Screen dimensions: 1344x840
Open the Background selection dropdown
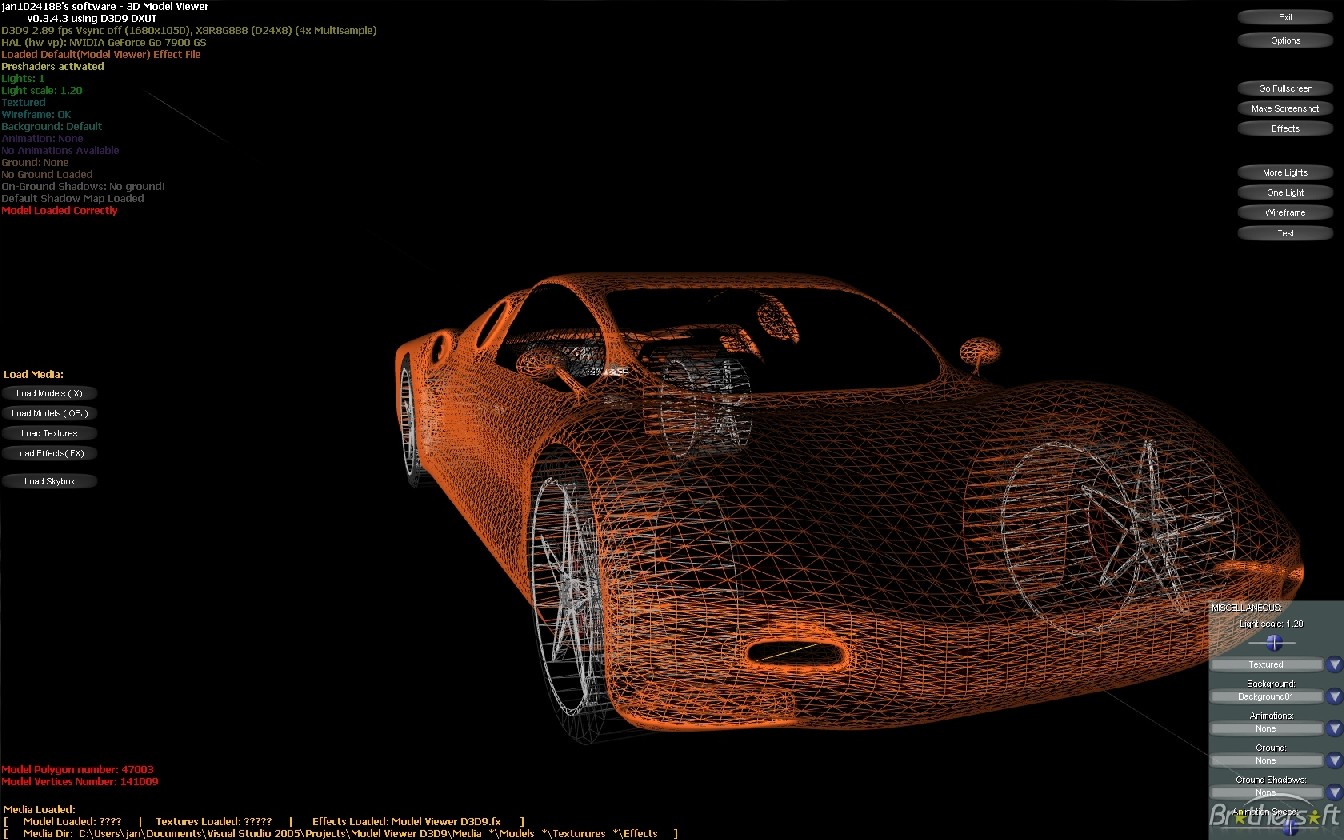pos(1266,696)
